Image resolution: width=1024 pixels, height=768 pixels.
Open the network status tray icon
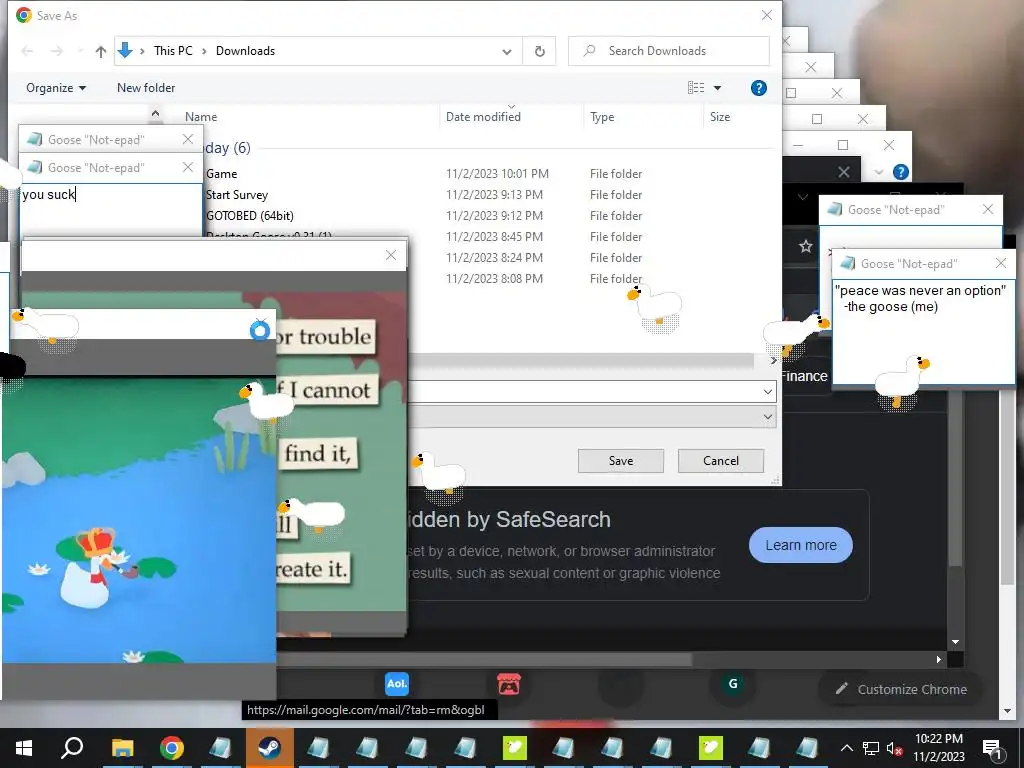(871, 748)
